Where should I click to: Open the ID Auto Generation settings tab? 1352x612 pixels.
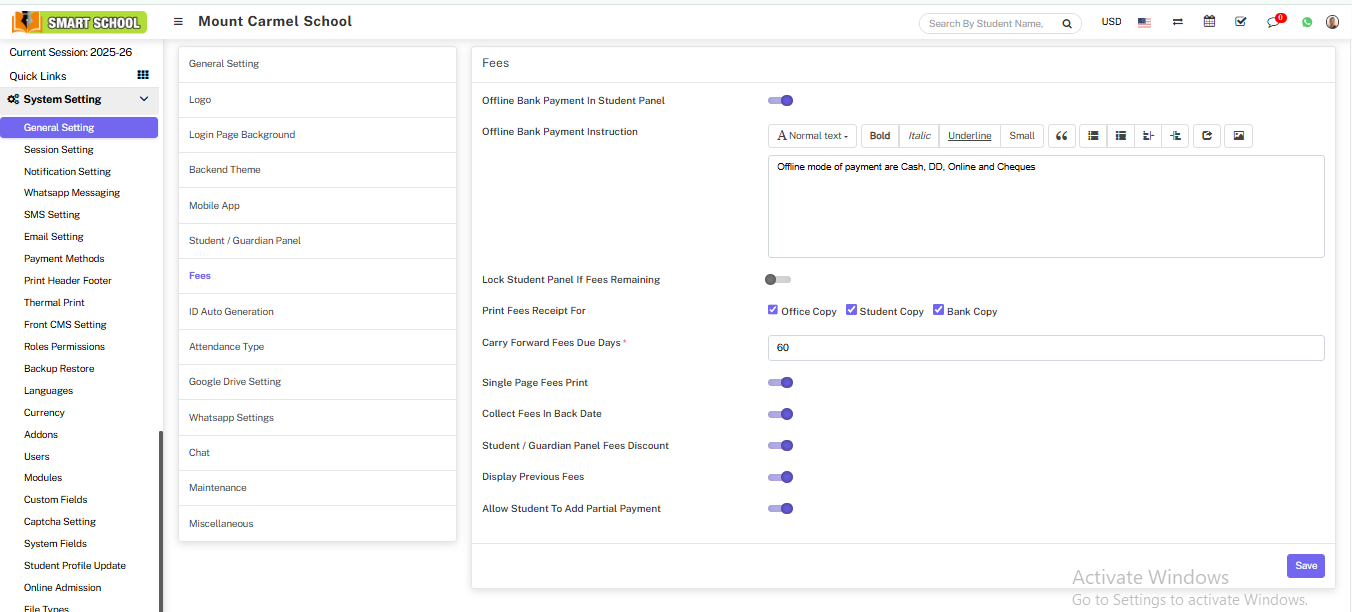point(231,312)
